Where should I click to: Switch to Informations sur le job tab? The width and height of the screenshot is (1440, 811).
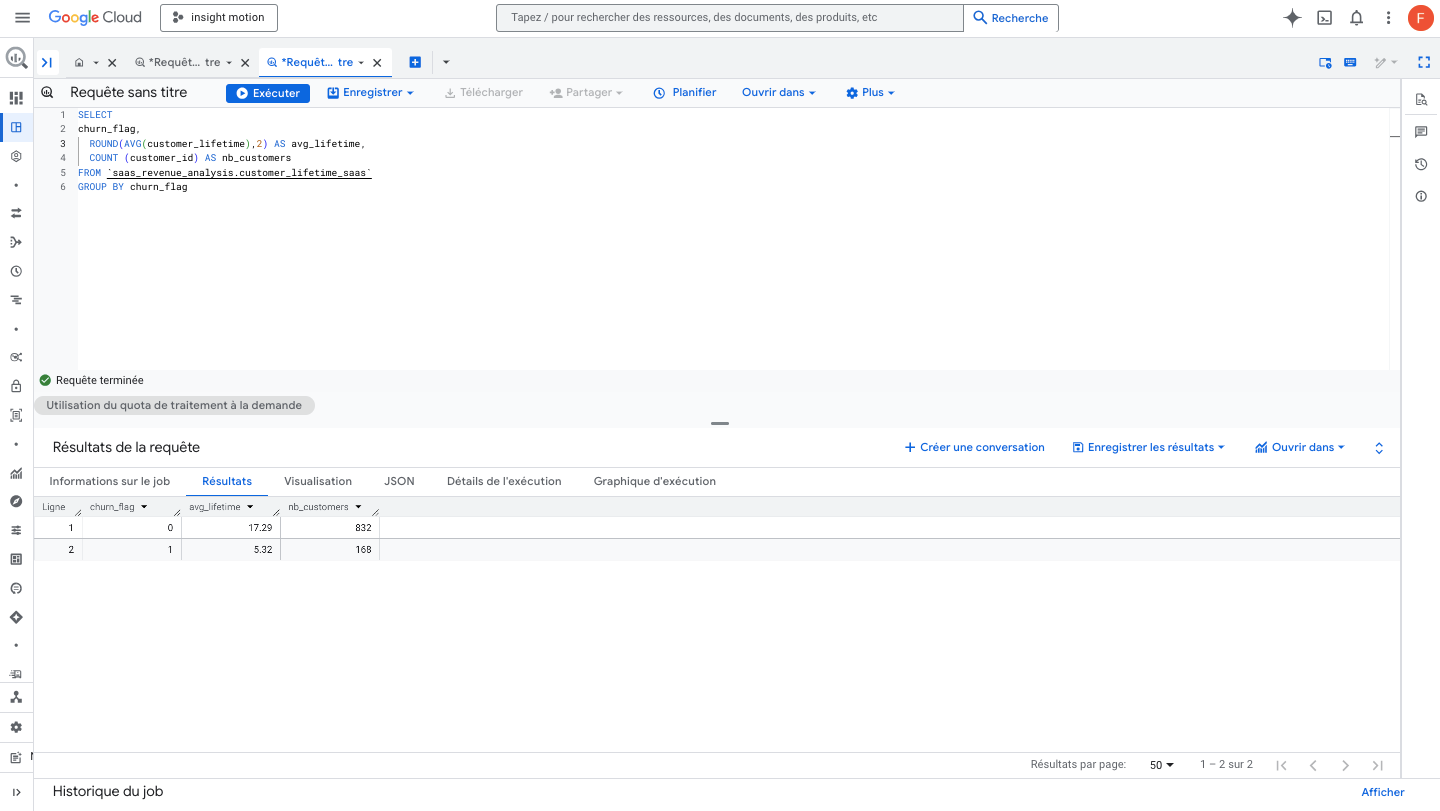(110, 481)
